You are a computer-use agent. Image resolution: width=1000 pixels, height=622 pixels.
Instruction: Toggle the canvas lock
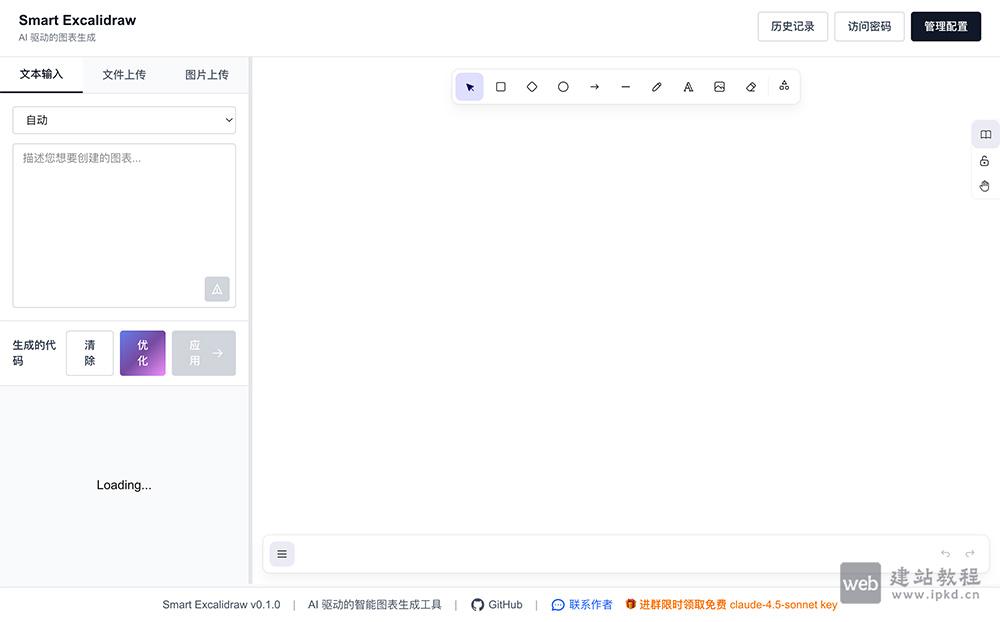point(985,160)
